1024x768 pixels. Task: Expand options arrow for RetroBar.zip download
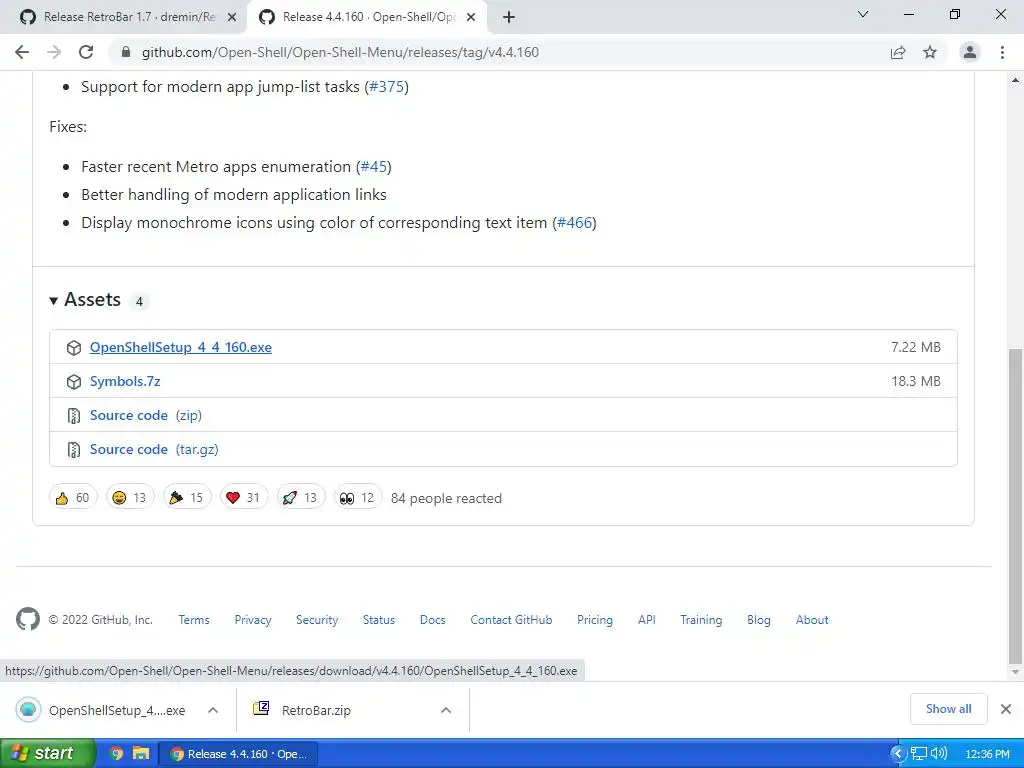446,710
